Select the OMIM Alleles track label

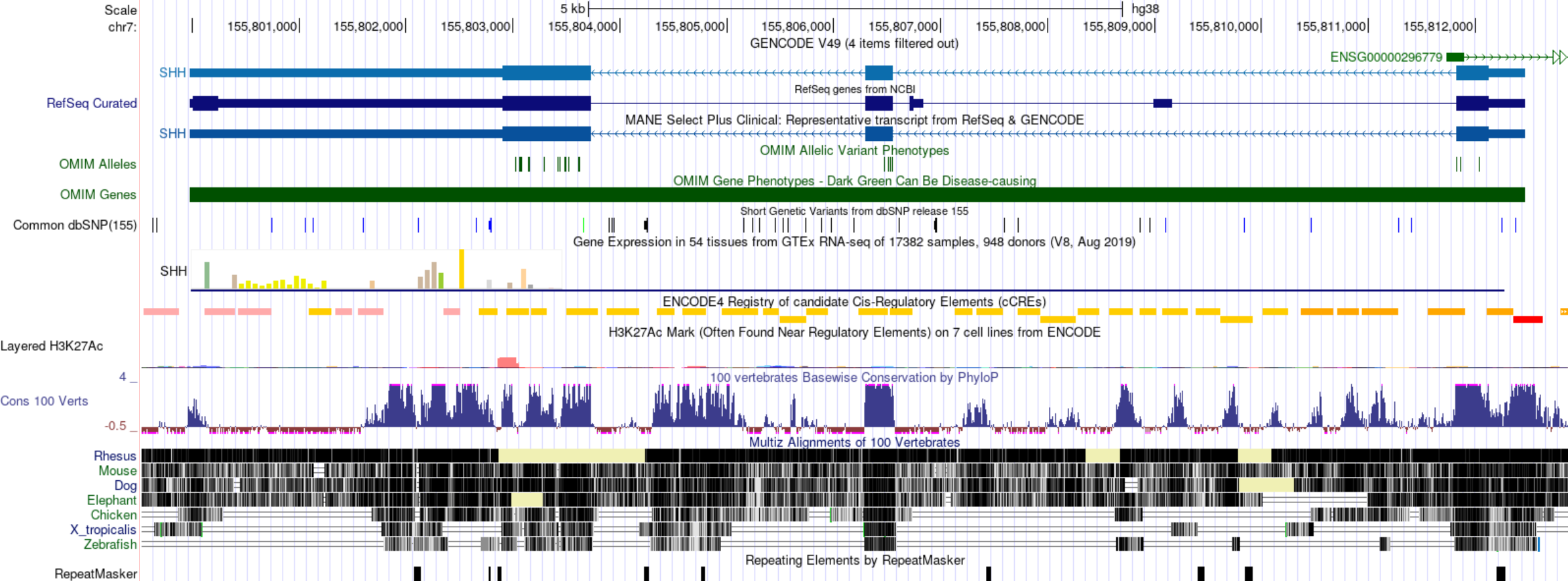pos(97,164)
